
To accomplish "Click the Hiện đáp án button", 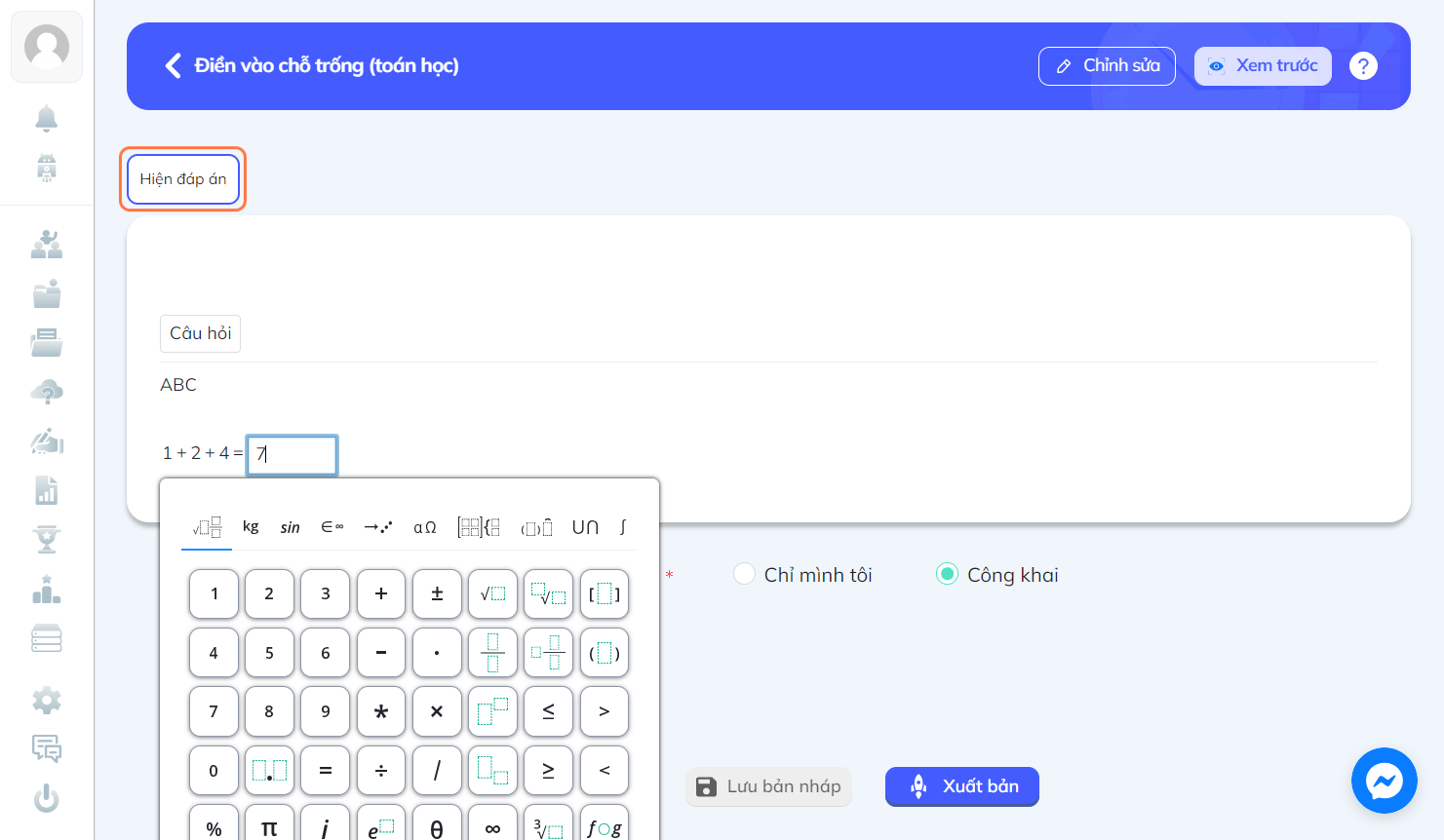I will 183,179.
